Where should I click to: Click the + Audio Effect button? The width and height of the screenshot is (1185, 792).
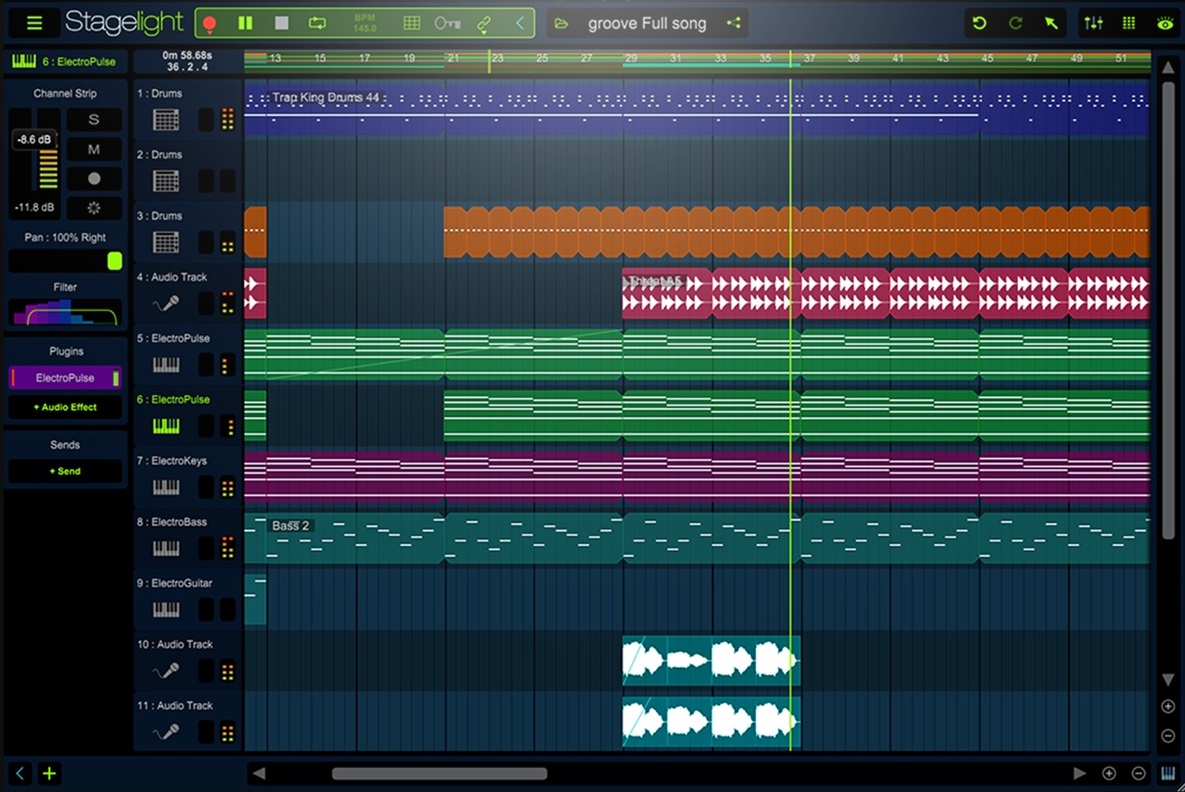64,407
